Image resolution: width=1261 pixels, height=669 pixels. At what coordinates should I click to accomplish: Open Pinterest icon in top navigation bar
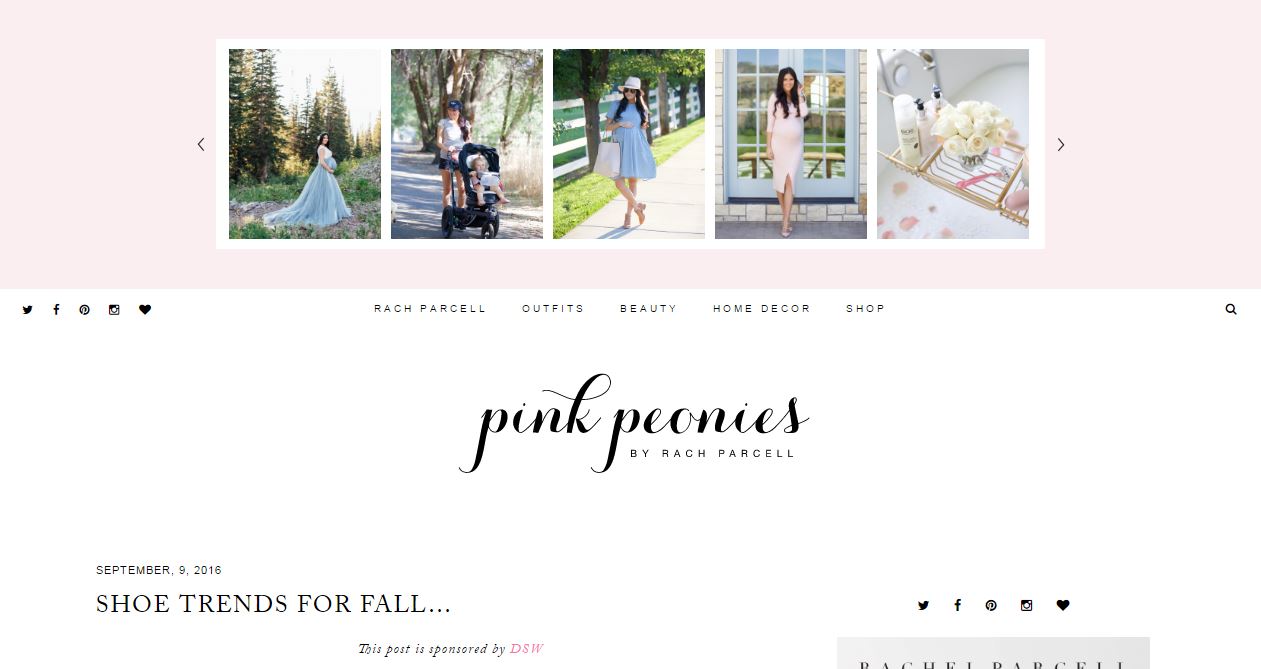[x=85, y=310]
